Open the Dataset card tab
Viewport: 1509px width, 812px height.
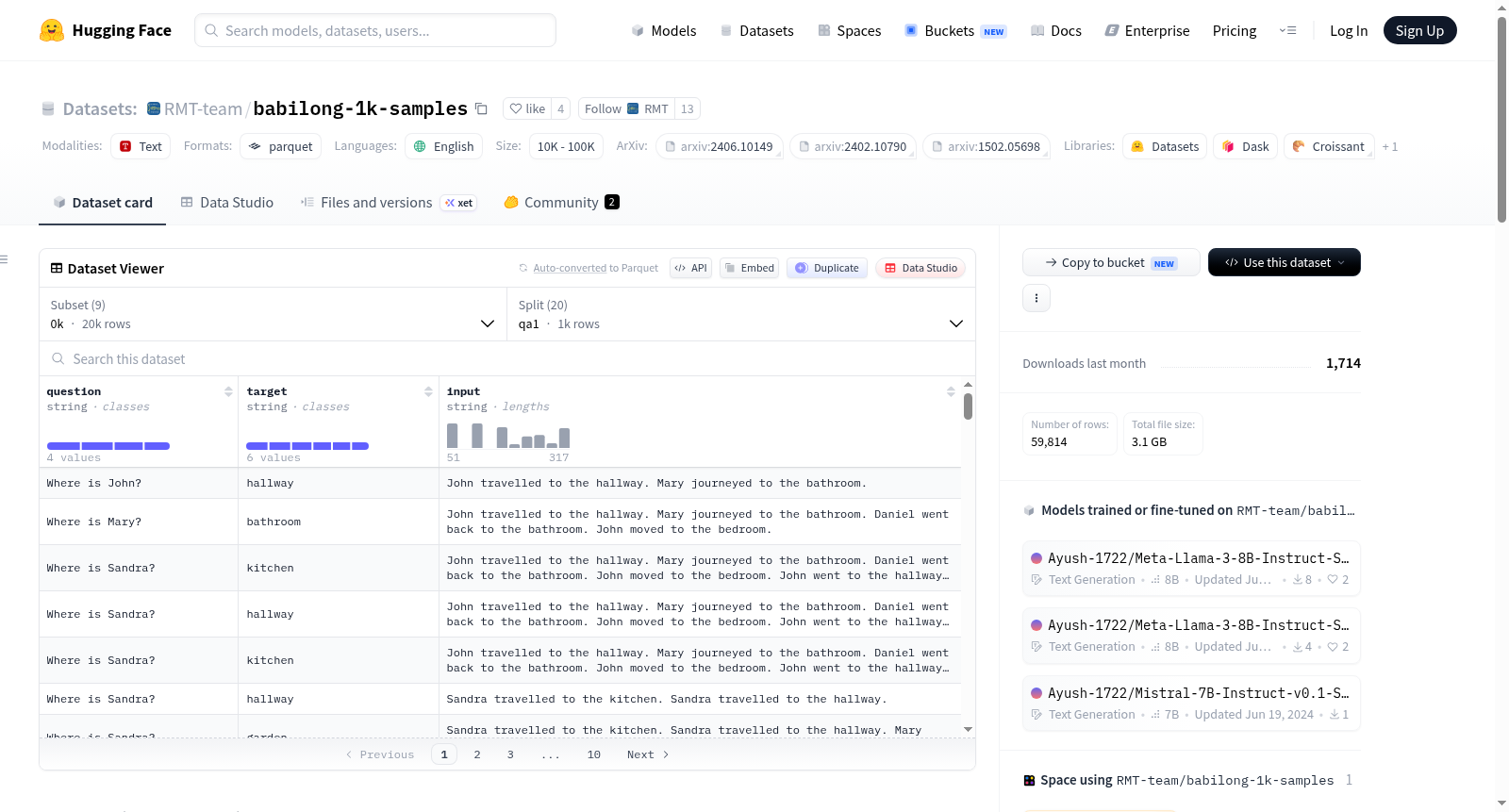(x=102, y=202)
